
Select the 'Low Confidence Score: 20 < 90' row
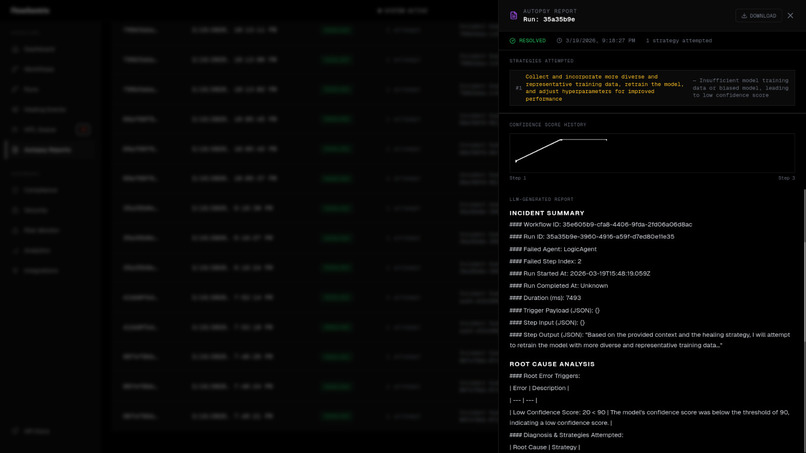[649, 418]
